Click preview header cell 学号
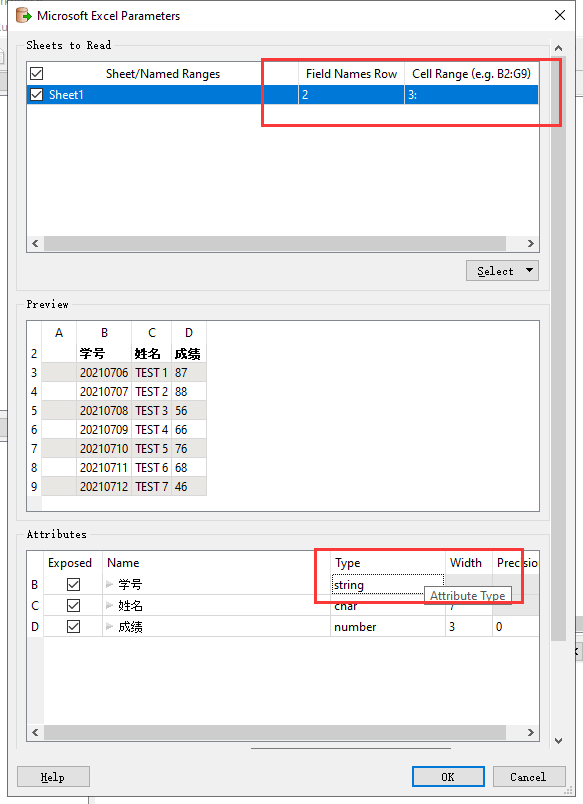 (x=104, y=354)
